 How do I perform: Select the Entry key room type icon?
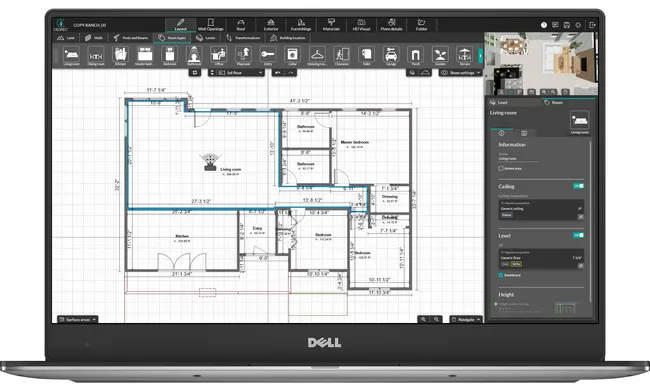tap(268, 54)
